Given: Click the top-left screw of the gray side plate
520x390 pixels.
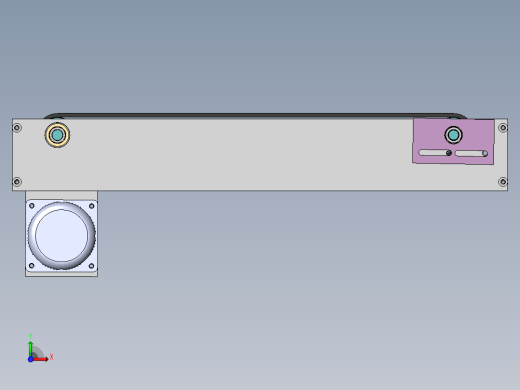Looking at the screenshot, I should coord(17,128).
